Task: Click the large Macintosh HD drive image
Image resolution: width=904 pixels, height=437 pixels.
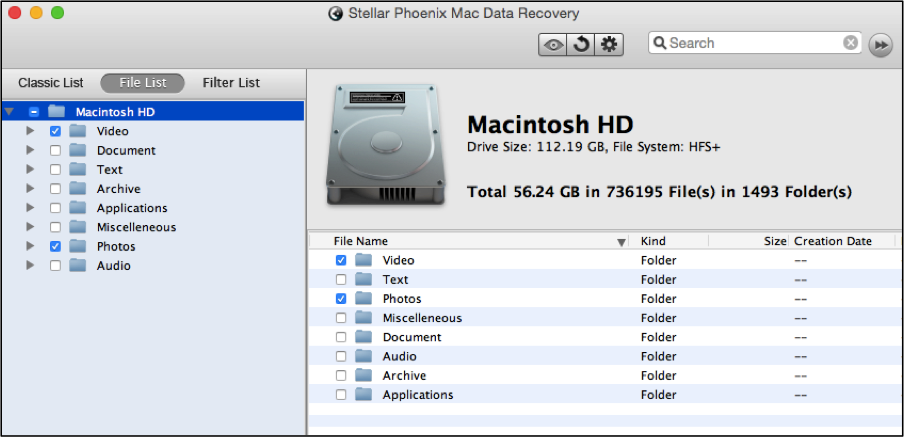Action: point(385,144)
